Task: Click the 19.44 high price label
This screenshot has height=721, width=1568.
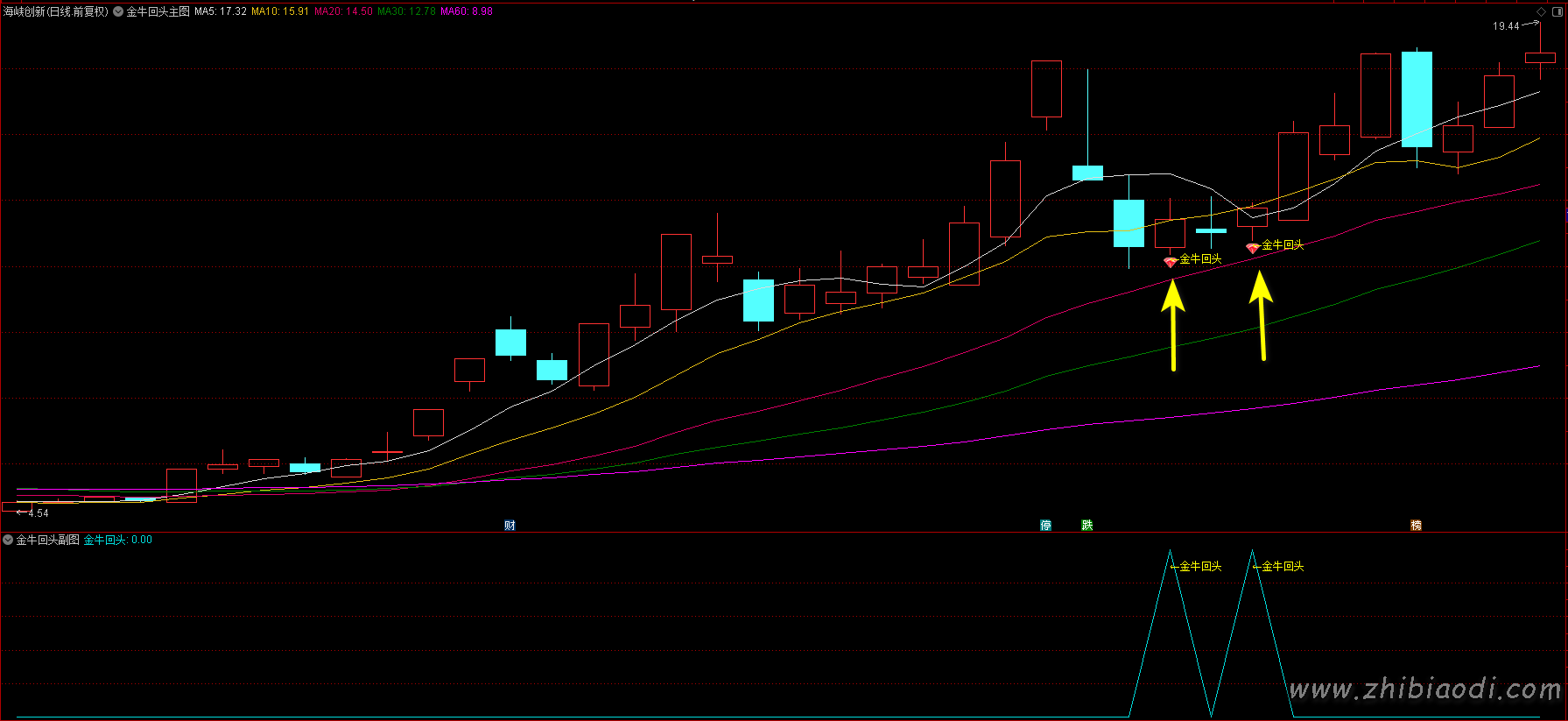Action: pyautogui.click(x=1506, y=26)
